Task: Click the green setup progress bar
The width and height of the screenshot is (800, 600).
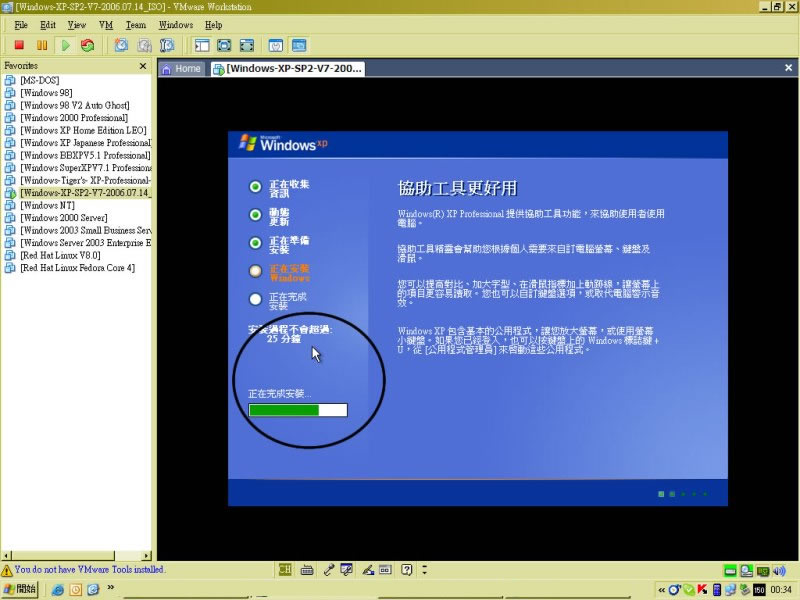Action: 298,410
